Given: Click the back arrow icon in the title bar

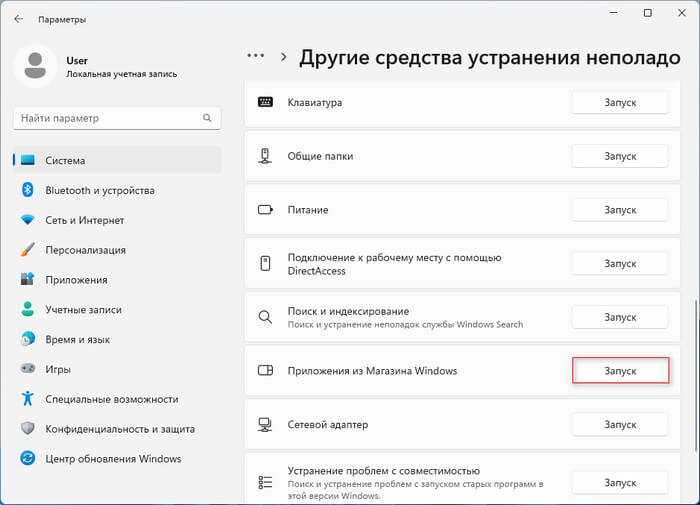Looking at the screenshot, I should 18,19.
